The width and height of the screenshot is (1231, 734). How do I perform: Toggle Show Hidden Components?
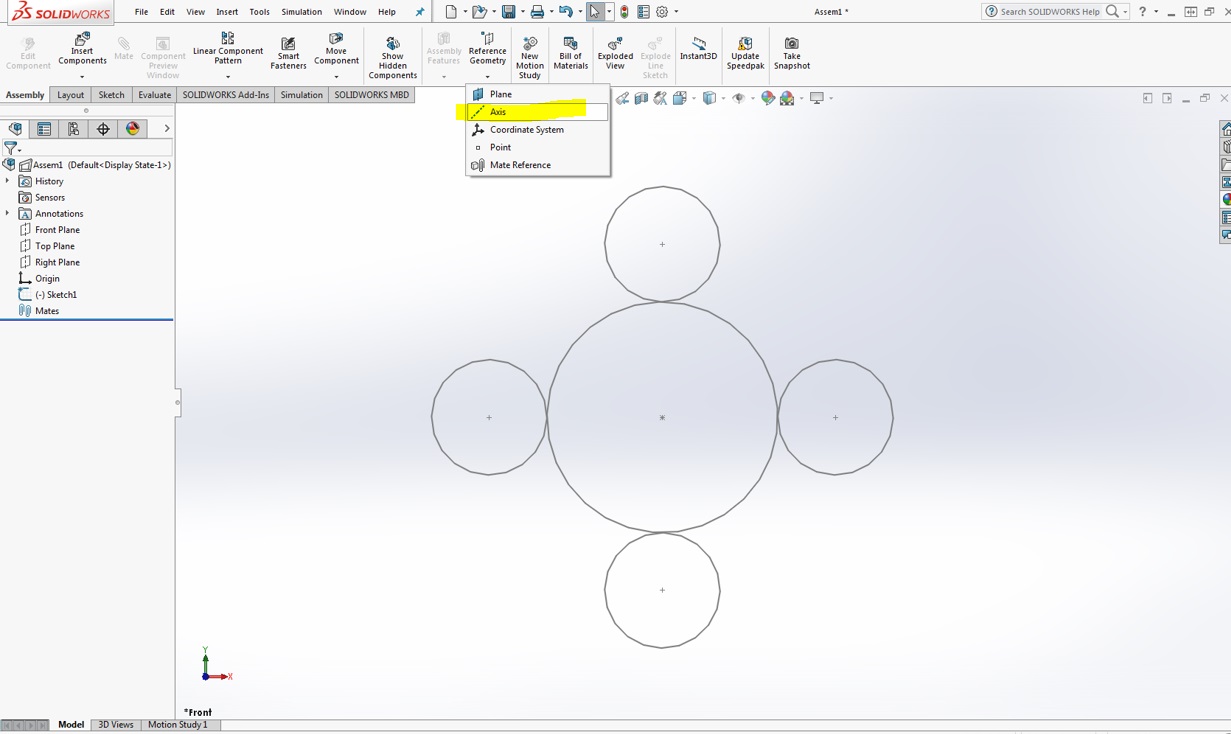click(x=392, y=57)
